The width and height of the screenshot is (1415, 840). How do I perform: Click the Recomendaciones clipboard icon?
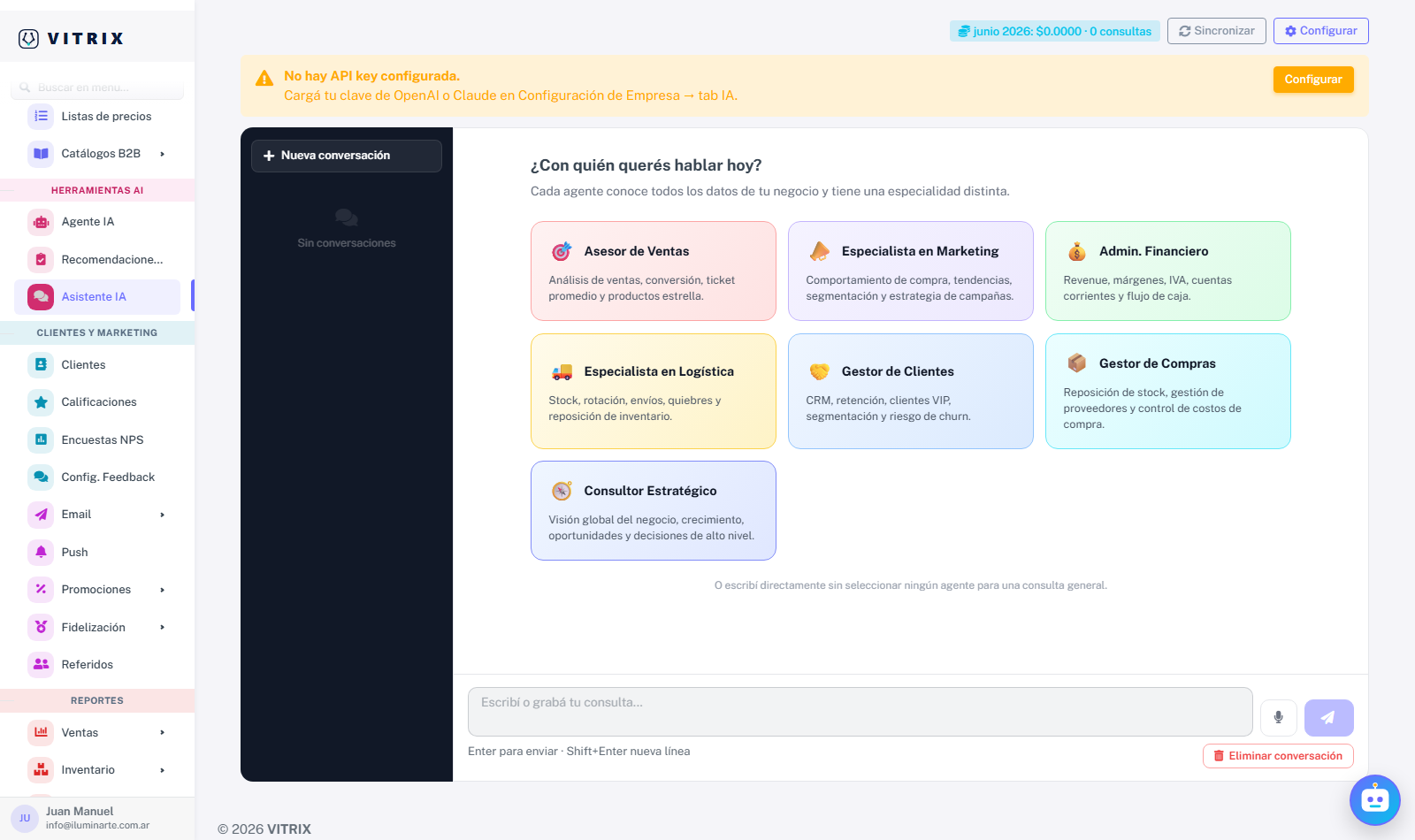coord(41,259)
